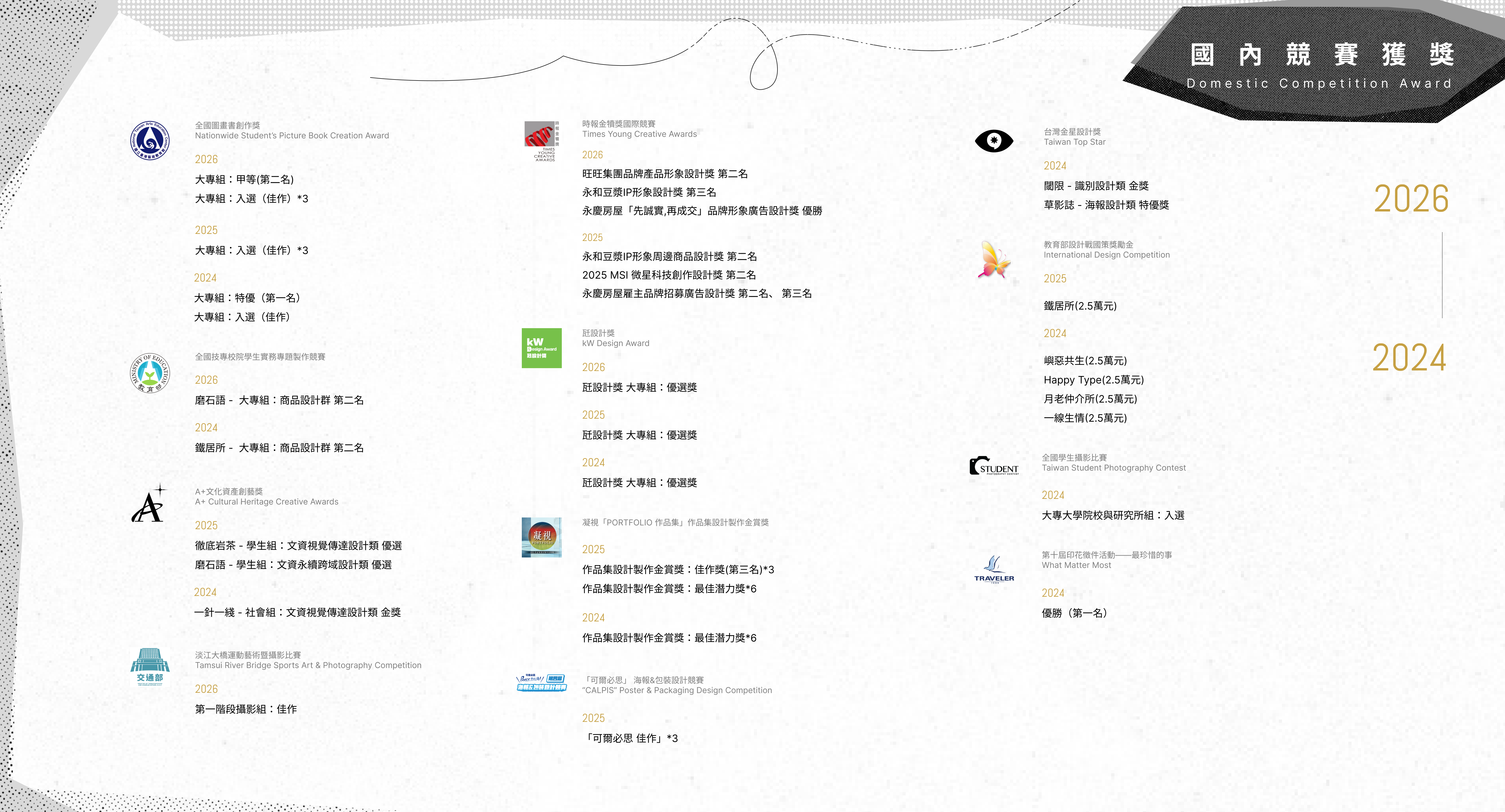This screenshot has width=1505, height=812.
Task: Click the butterfly International Design Competition logo
Action: pyautogui.click(x=994, y=260)
